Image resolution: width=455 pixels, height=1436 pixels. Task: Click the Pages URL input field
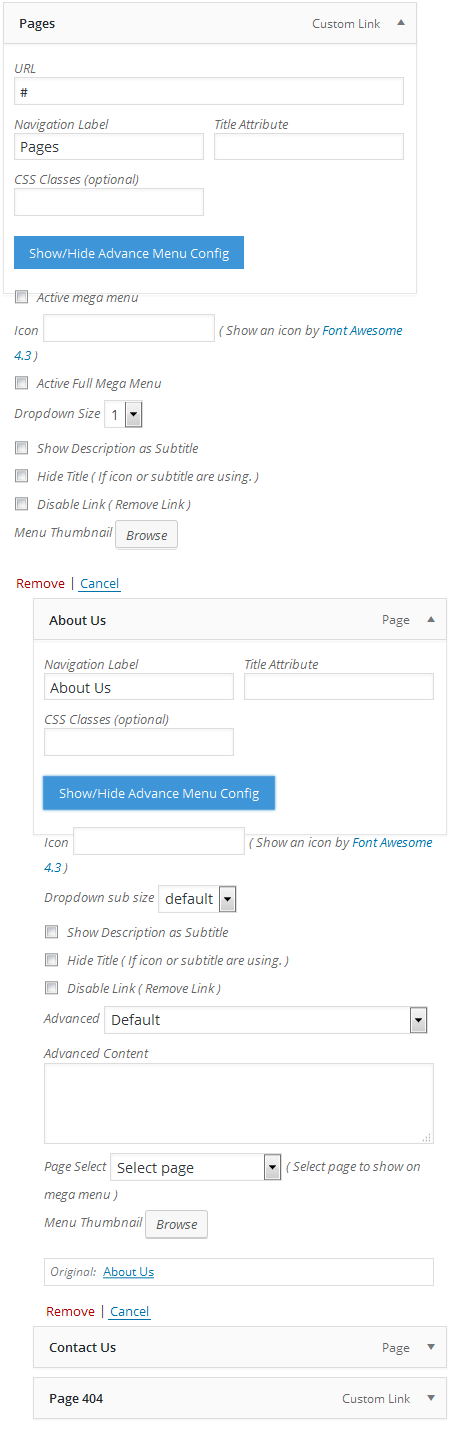(x=209, y=91)
